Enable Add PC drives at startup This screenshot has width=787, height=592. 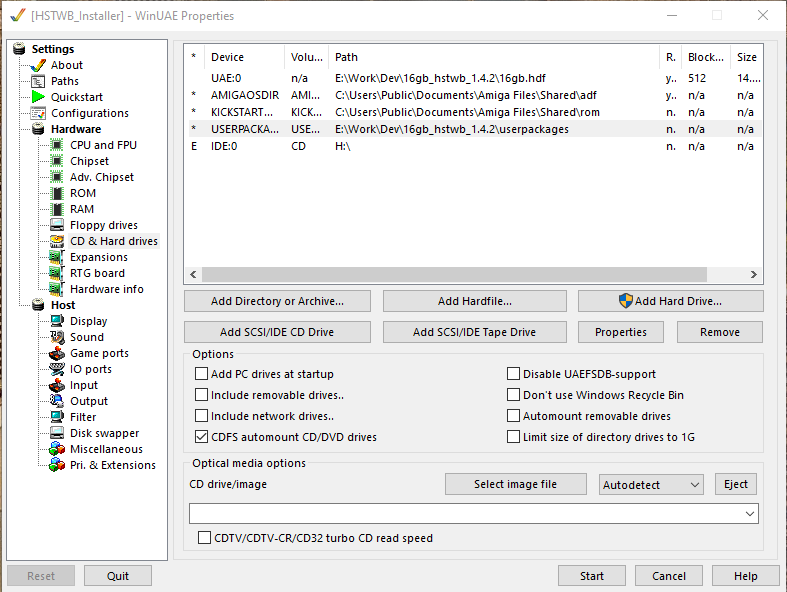tap(201, 374)
